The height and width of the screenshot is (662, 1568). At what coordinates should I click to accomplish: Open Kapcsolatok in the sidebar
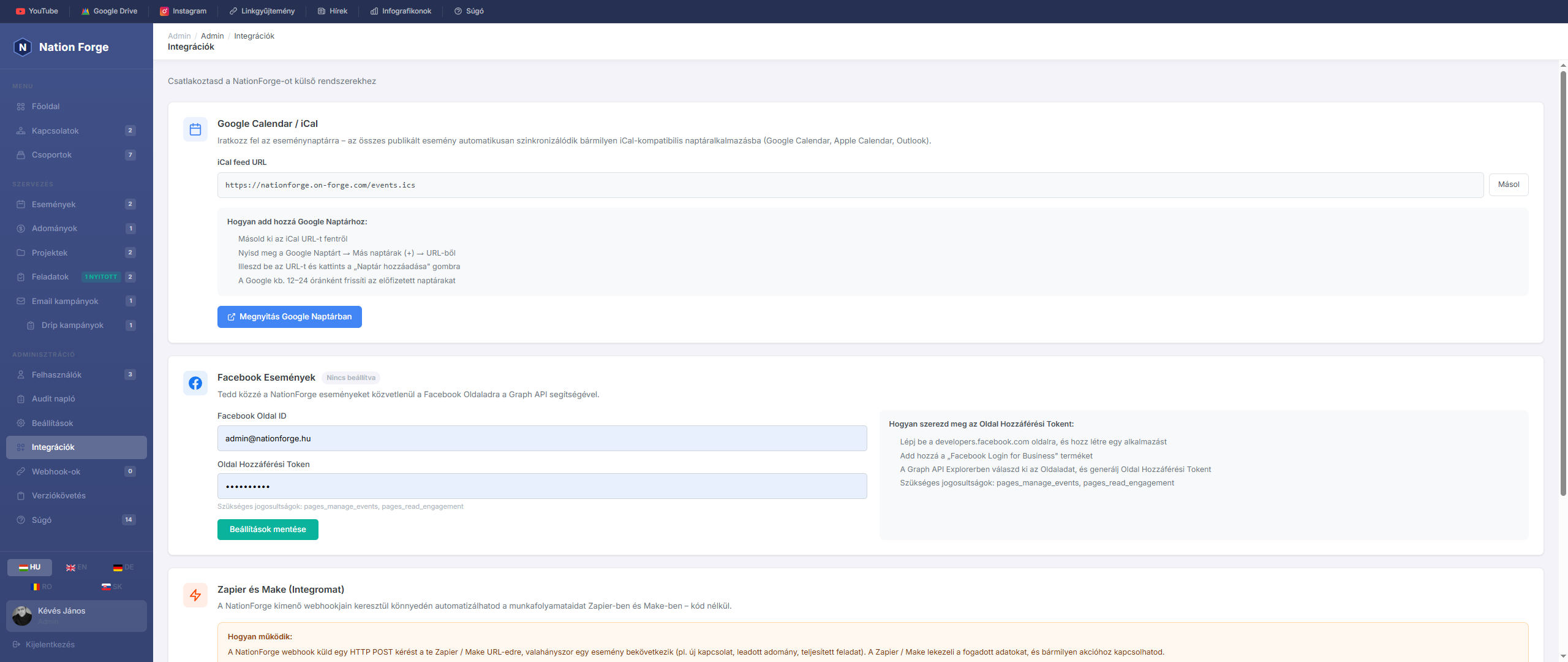(x=77, y=131)
